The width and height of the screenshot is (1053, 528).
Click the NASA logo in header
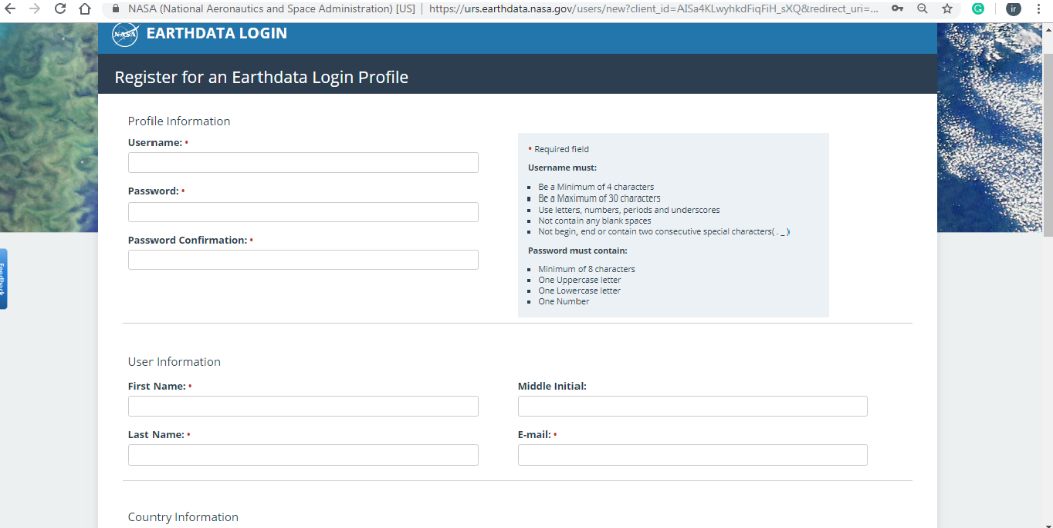[125, 35]
